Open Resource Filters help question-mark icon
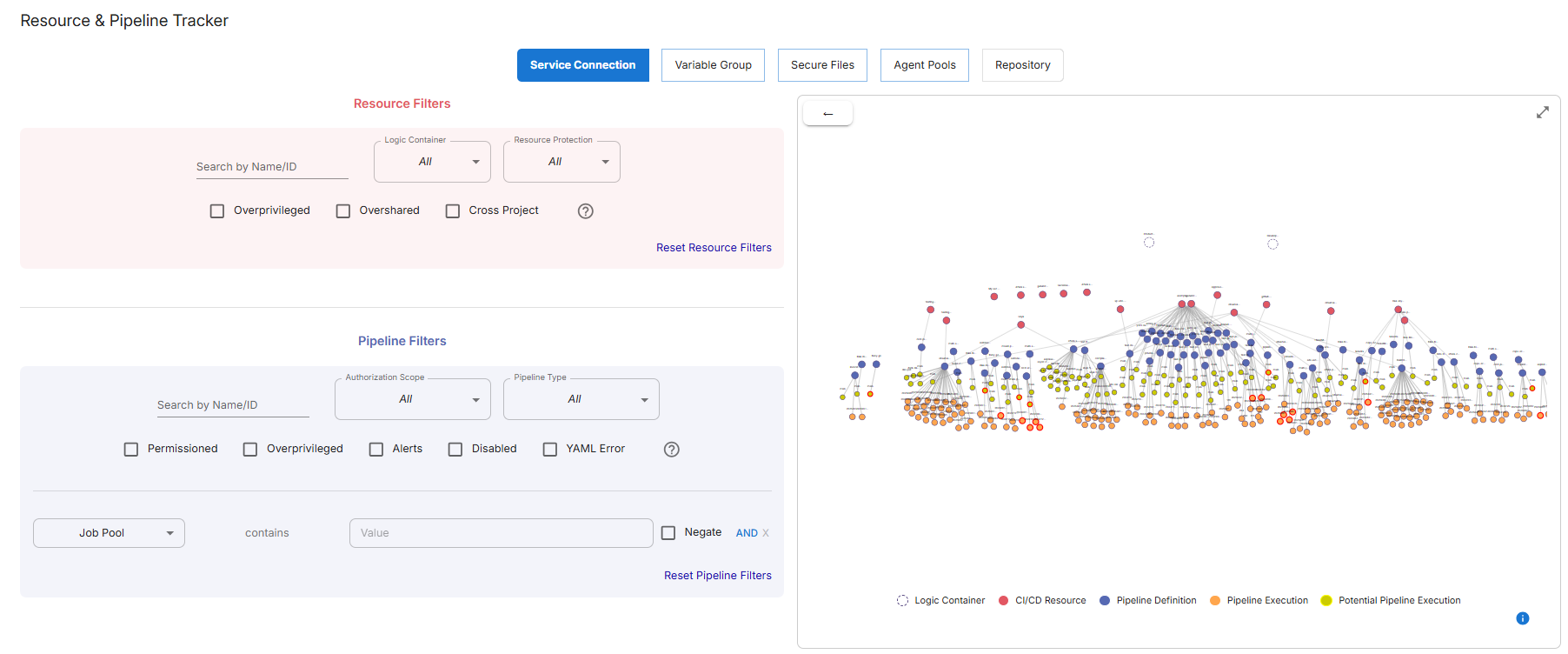 point(585,211)
